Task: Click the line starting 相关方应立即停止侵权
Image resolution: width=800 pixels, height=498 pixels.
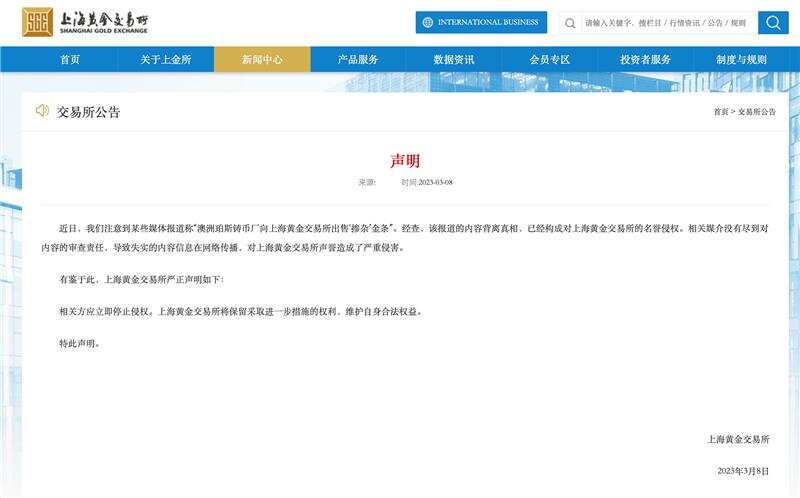Action: (x=241, y=311)
